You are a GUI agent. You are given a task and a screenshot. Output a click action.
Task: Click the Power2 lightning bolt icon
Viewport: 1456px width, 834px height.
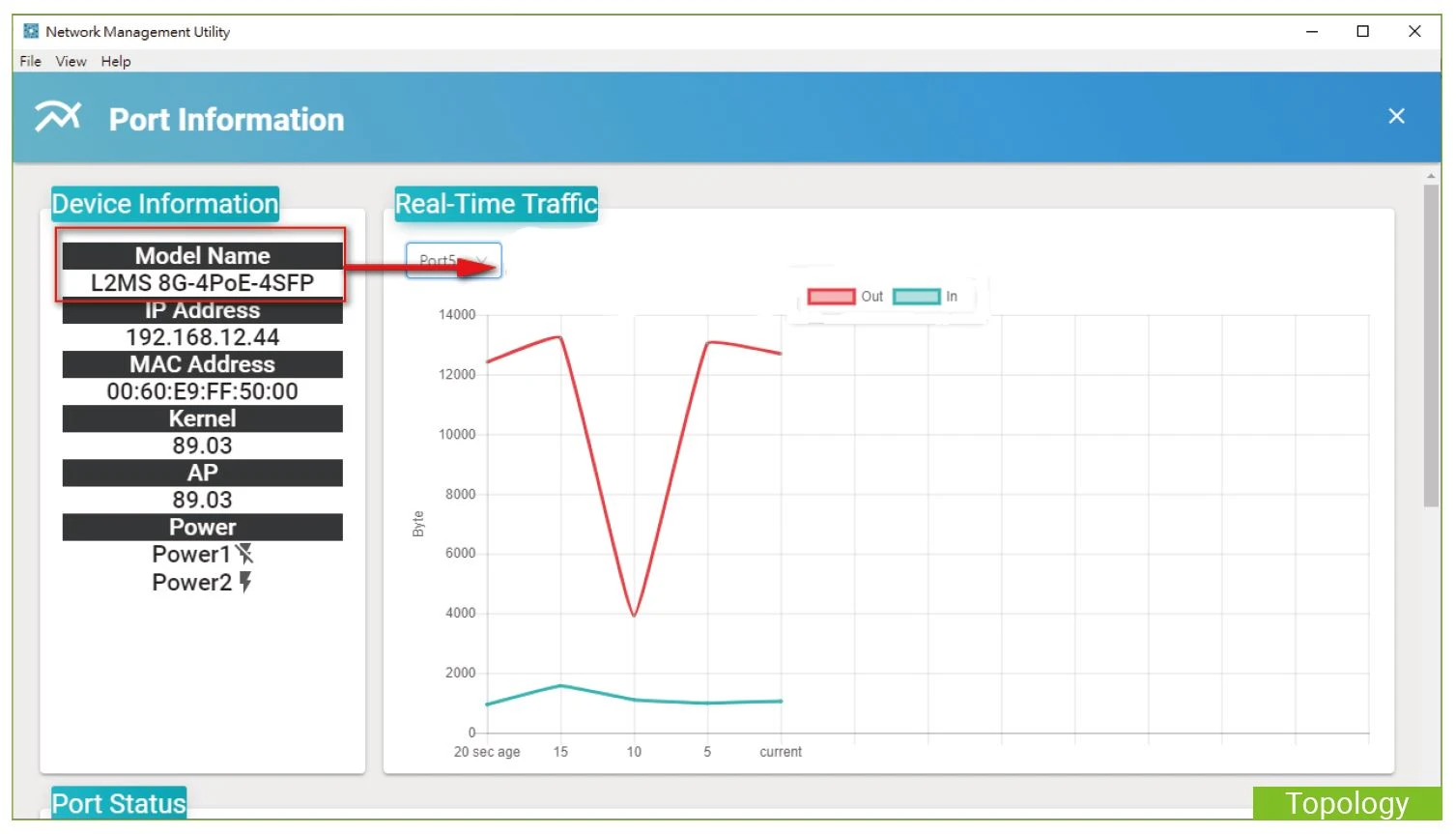[245, 582]
